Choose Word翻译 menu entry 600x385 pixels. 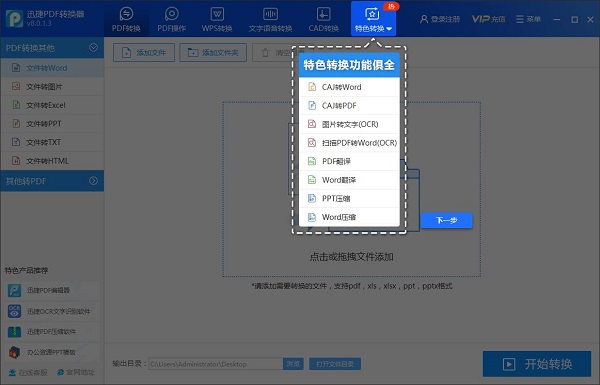pos(349,180)
